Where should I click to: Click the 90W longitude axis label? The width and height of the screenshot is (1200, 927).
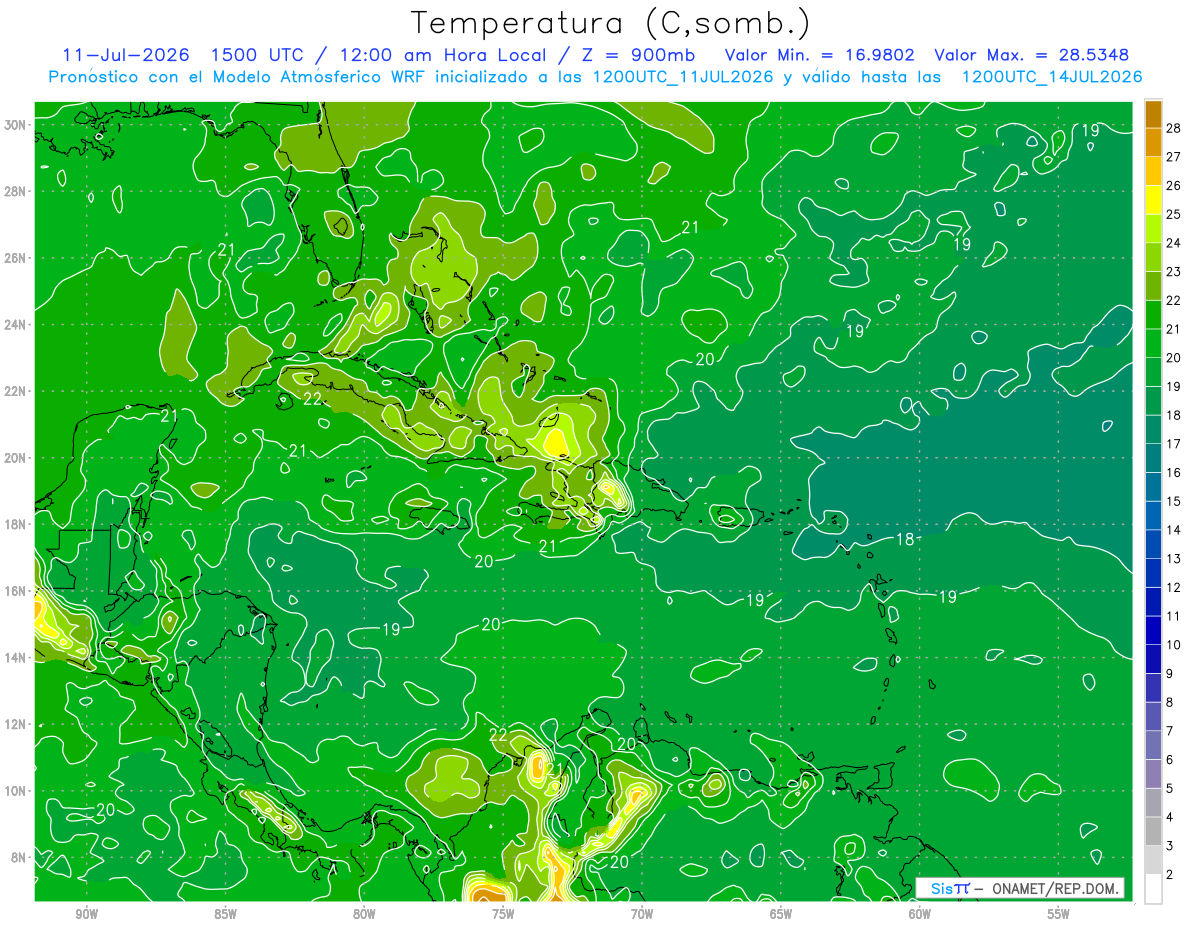[x=86, y=914]
